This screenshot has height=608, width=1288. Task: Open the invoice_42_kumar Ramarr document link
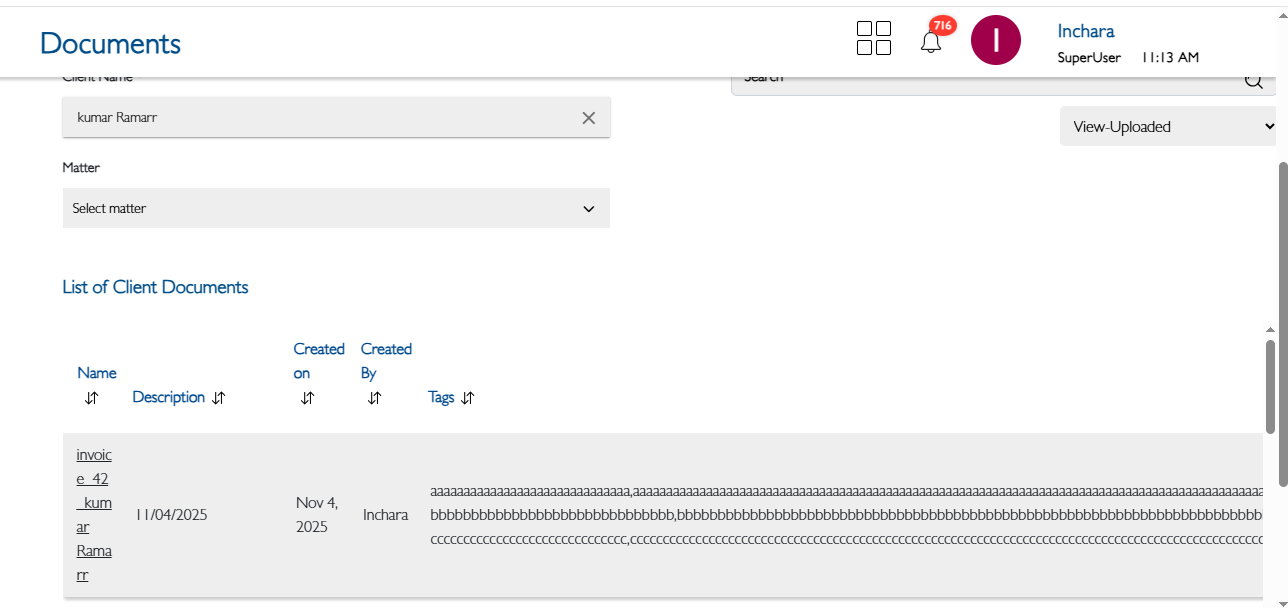tap(94, 514)
